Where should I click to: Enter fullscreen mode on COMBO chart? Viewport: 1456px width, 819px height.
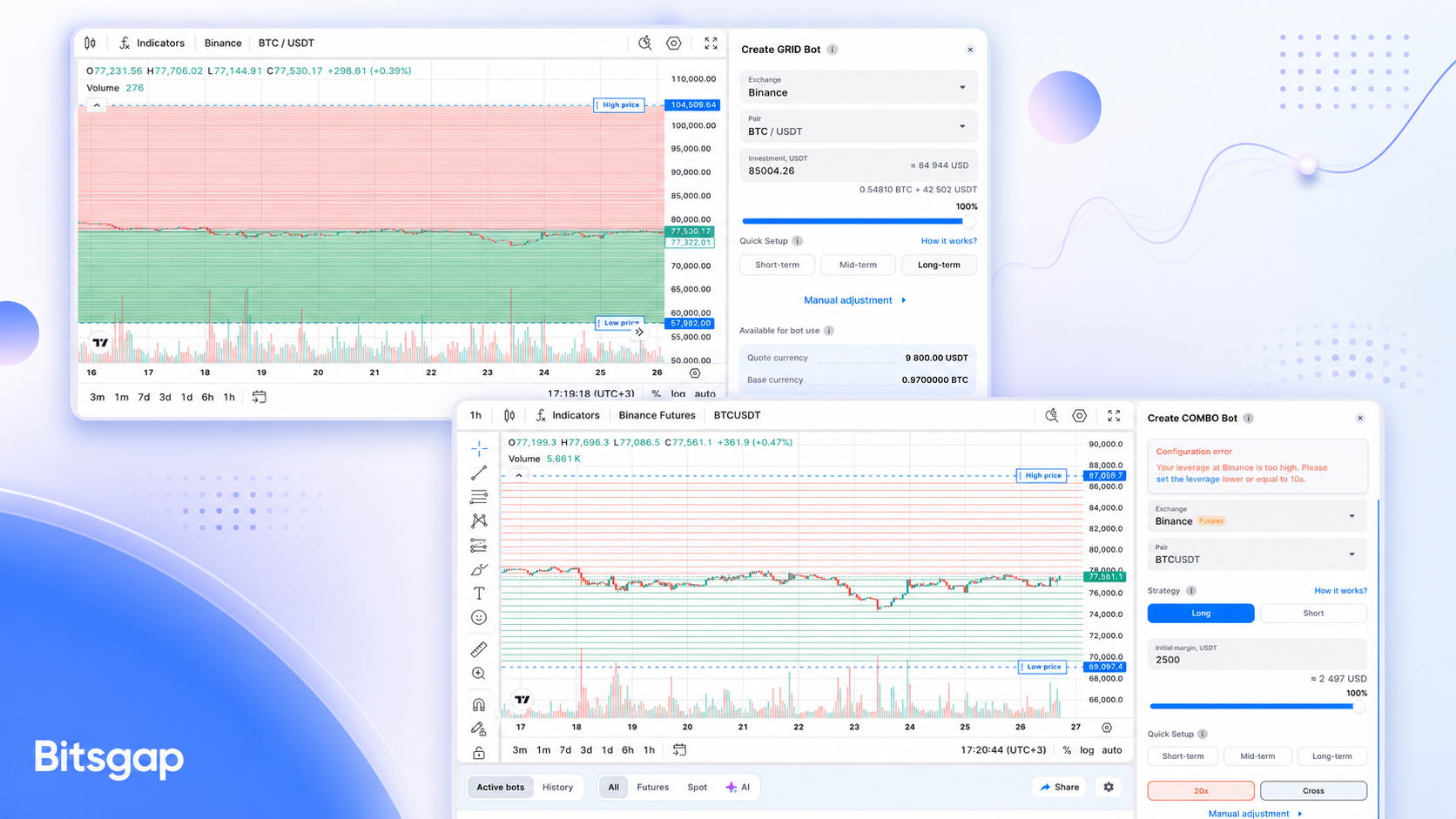tap(1114, 415)
